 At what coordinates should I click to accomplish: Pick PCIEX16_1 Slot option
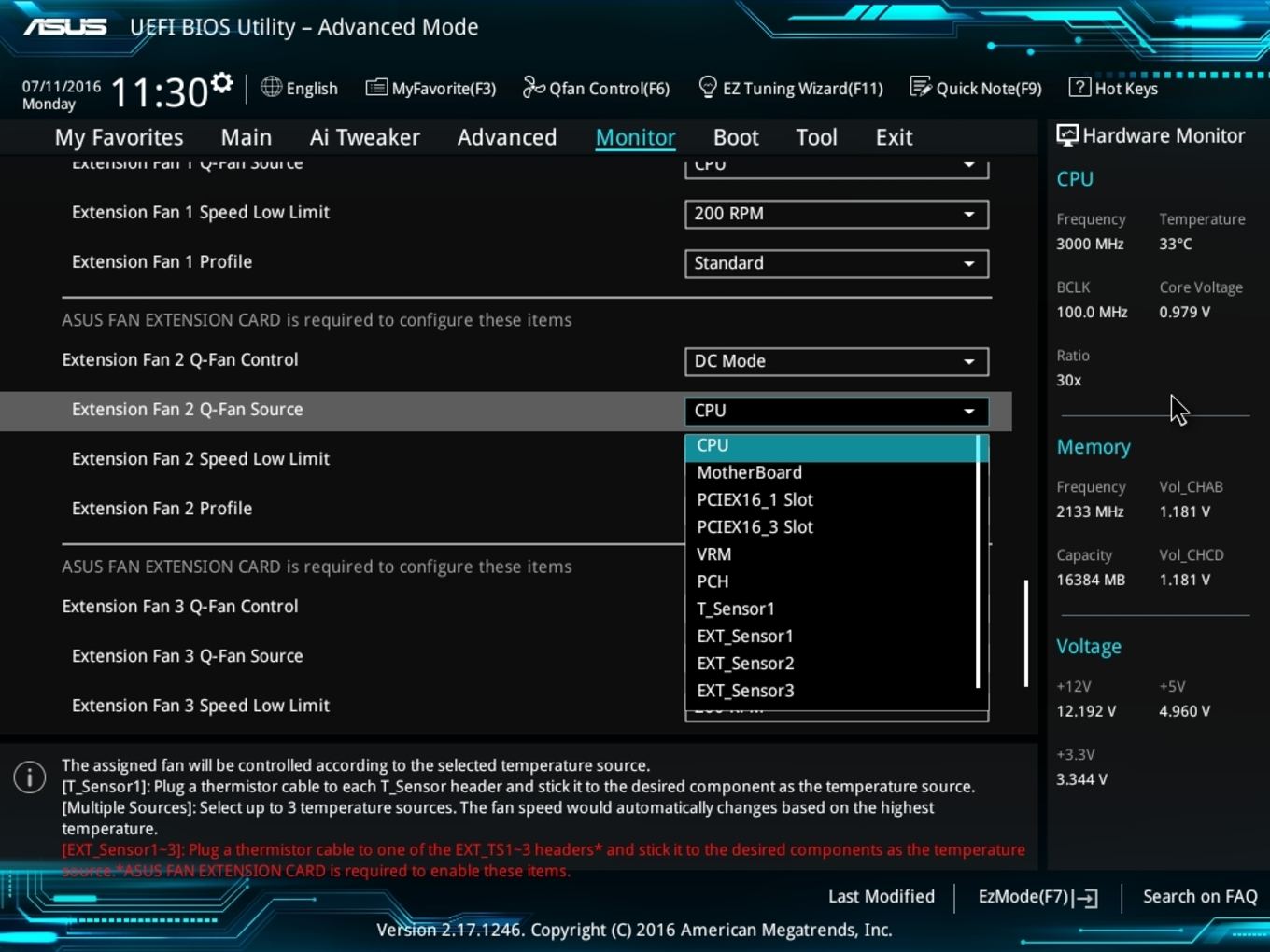click(x=831, y=500)
